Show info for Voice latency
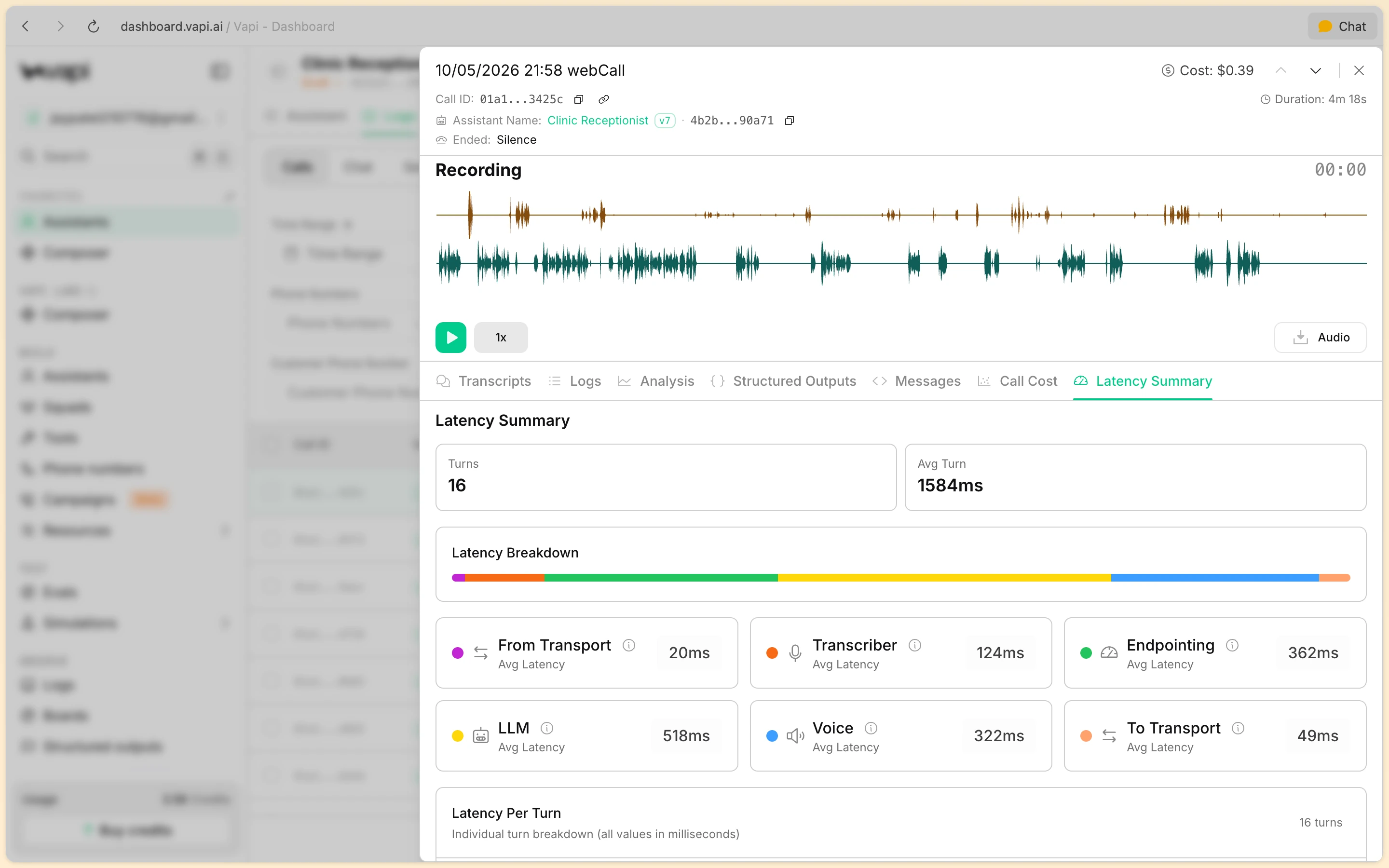Image resolution: width=1389 pixels, height=868 pixels. click(x=872, y=728)
